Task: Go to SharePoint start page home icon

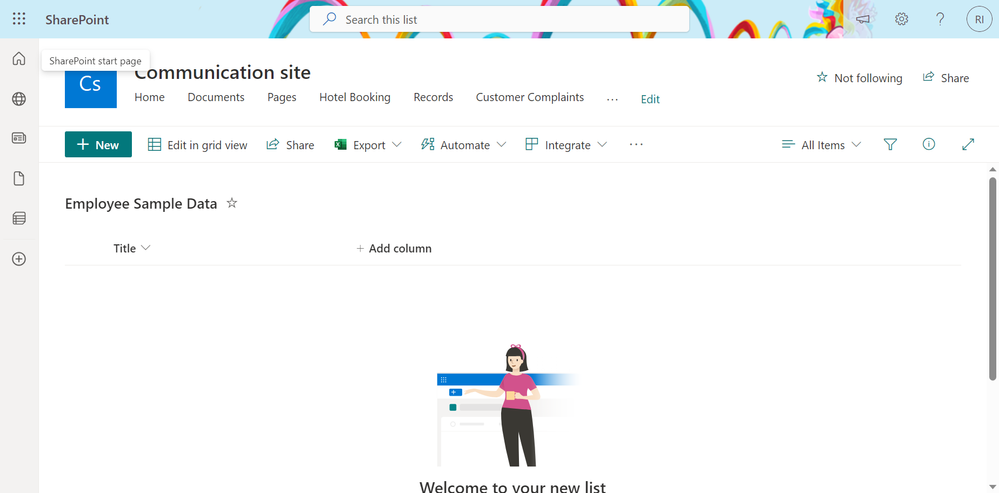Action: tap(19, 59)
